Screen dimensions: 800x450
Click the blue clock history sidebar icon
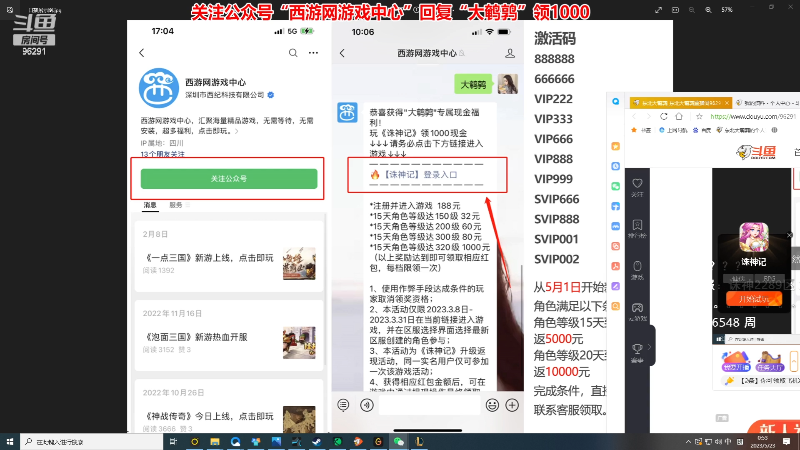click(x=615, y=166)
